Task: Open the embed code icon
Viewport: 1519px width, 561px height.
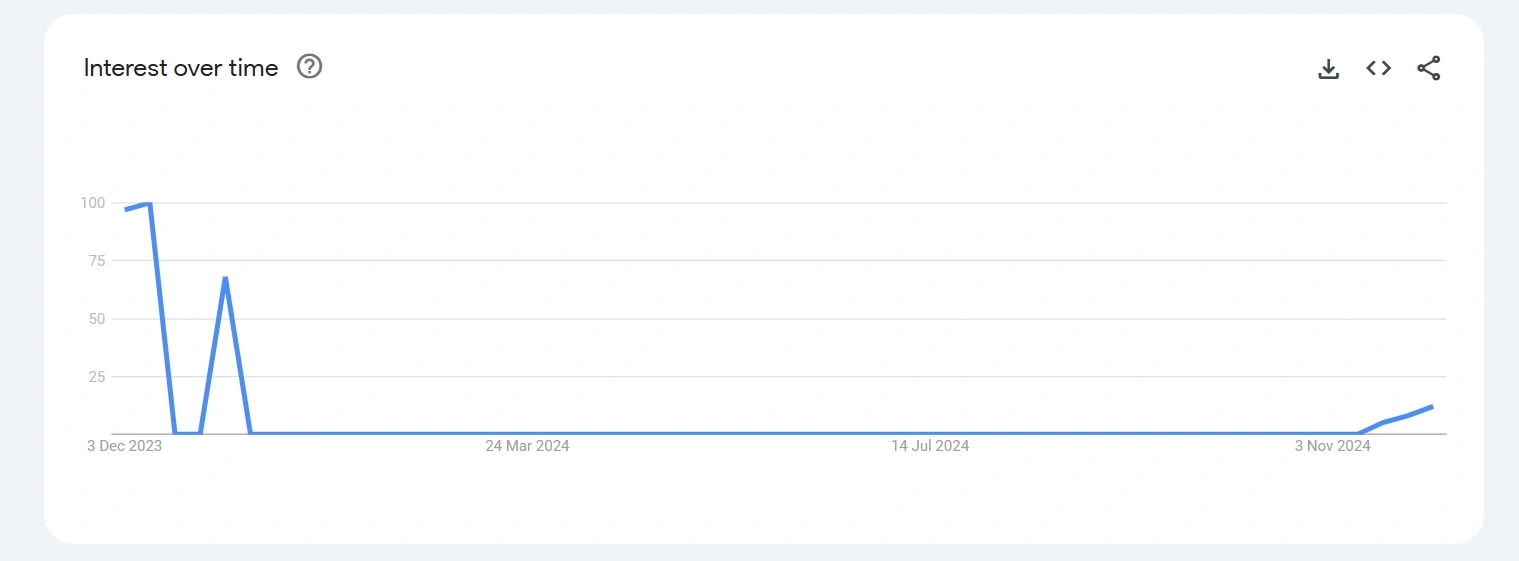Action: (1378, 68)
